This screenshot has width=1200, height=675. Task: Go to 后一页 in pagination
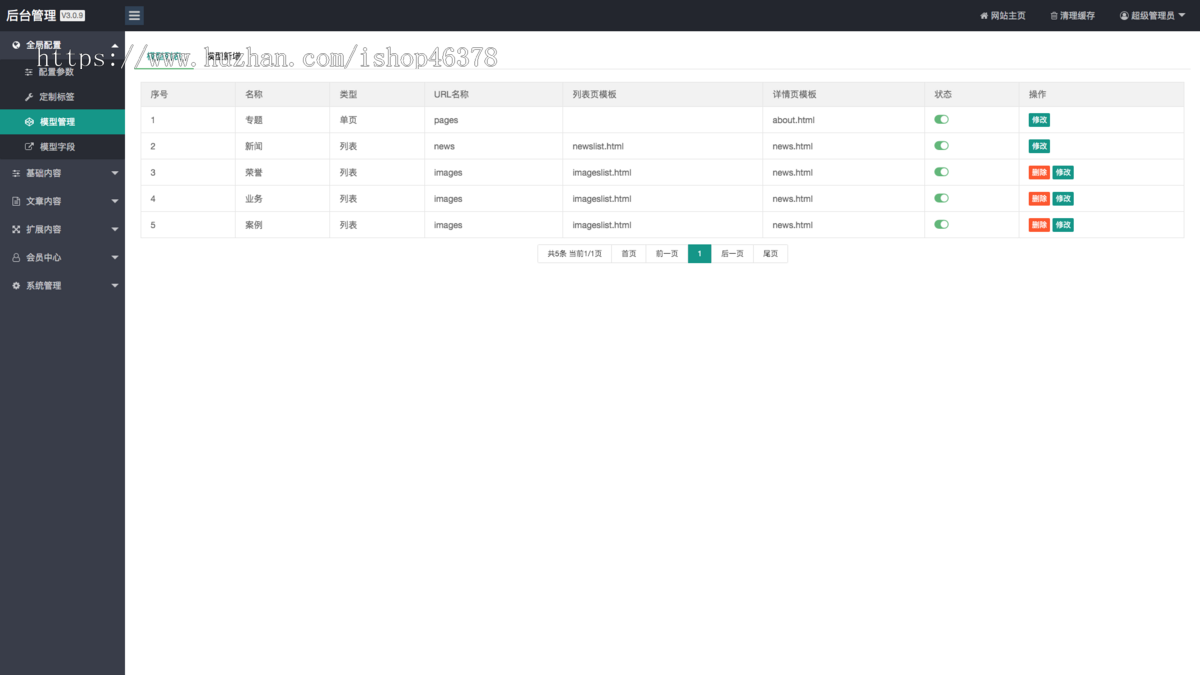[733, 254]
